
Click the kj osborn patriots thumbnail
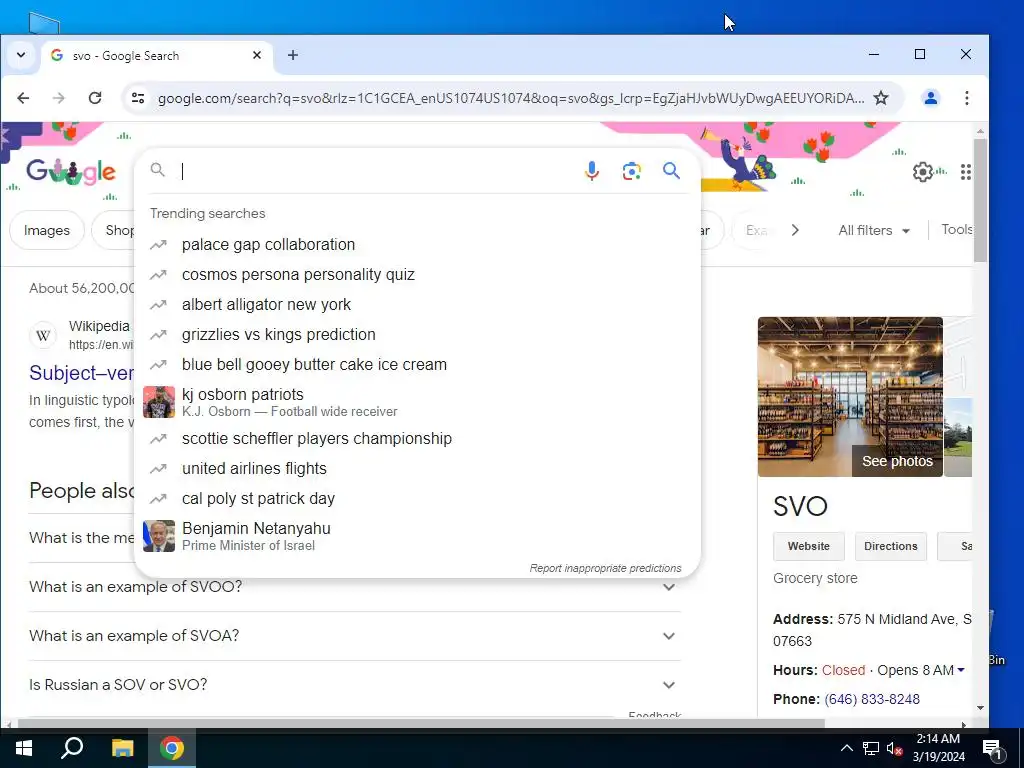[x=159, y=402]
